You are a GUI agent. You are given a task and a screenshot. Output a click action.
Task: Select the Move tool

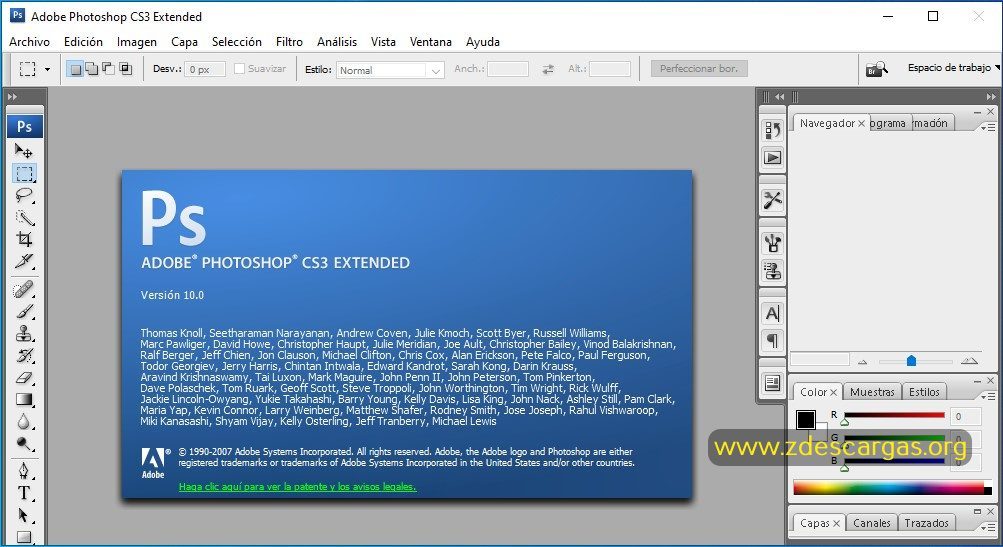tap(24, 151)
